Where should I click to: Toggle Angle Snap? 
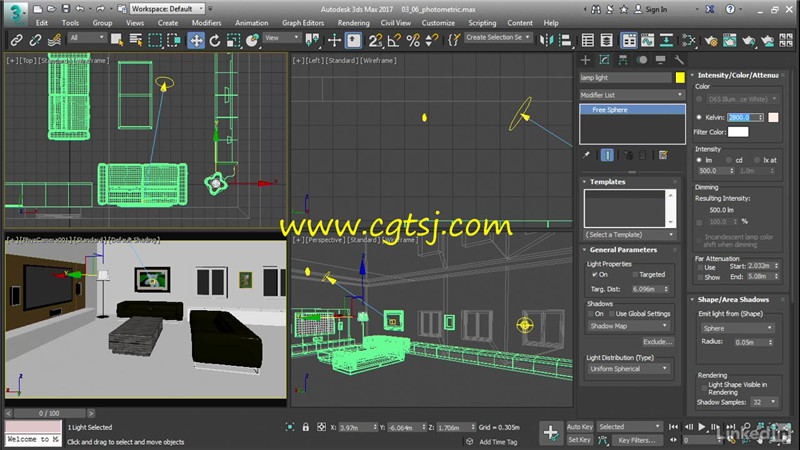394,40
